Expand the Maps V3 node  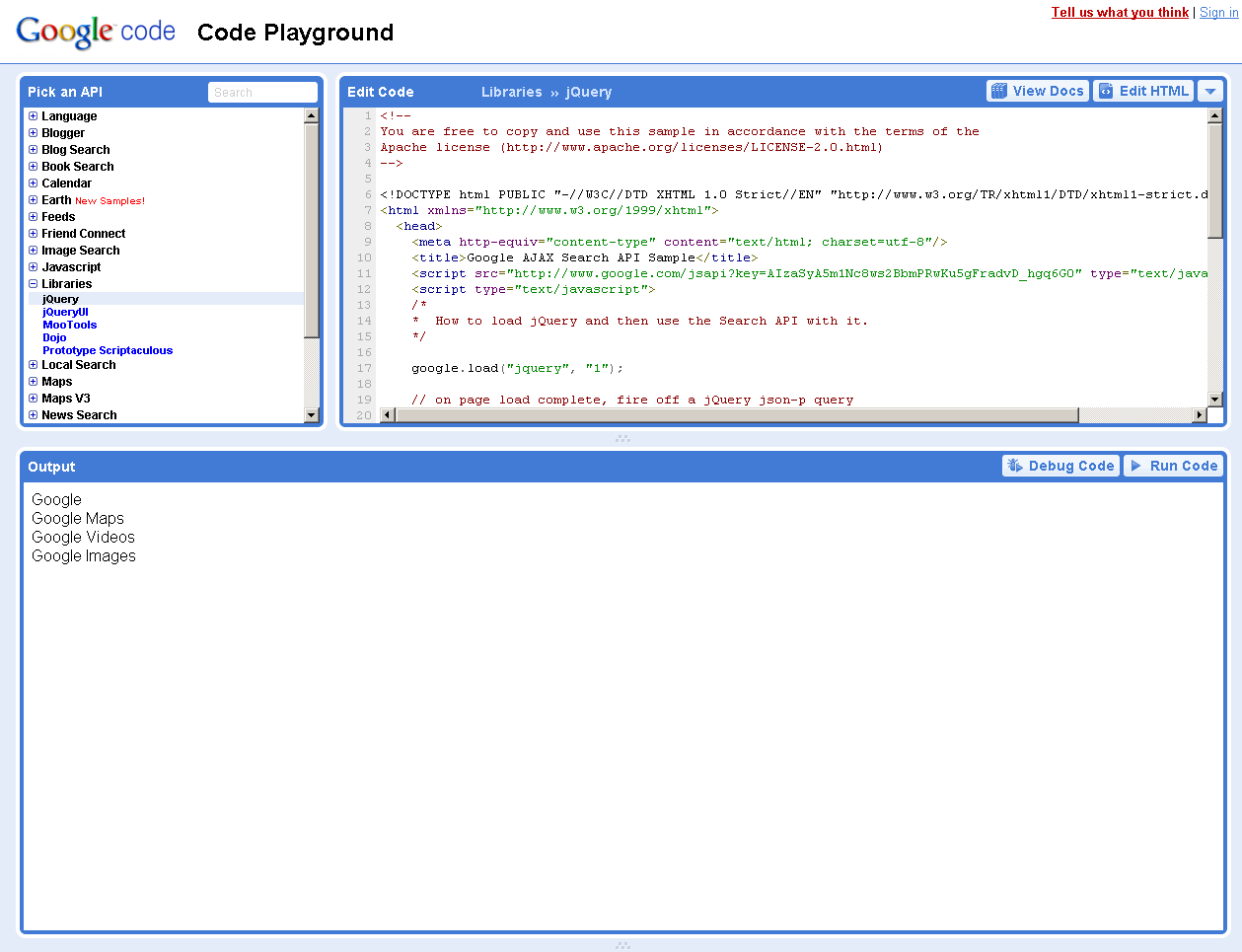coord(33,399)
